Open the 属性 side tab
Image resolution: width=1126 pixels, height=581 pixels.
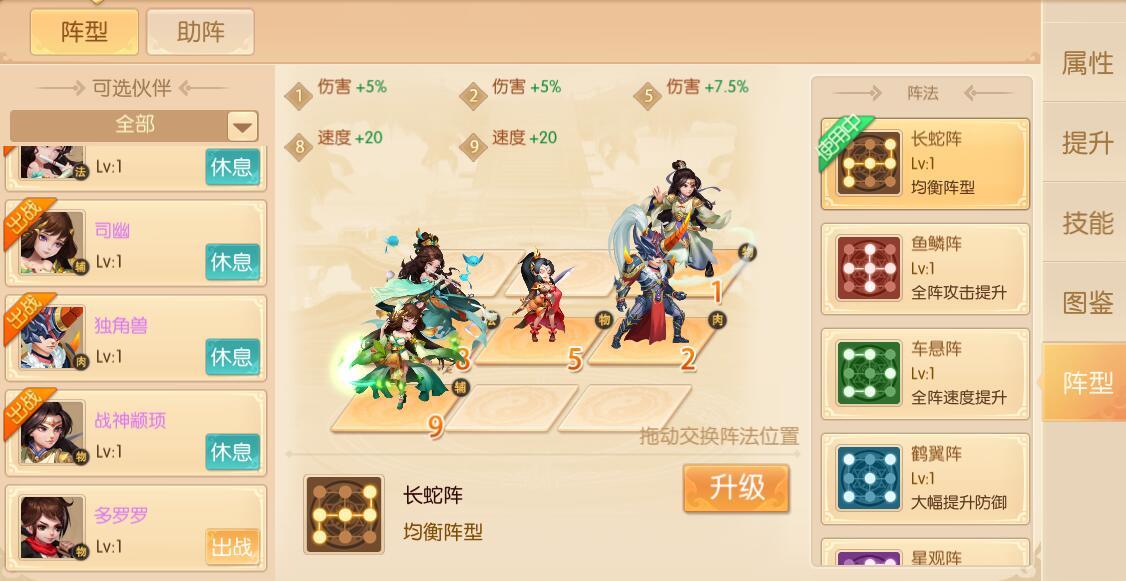pos(1087,63)
